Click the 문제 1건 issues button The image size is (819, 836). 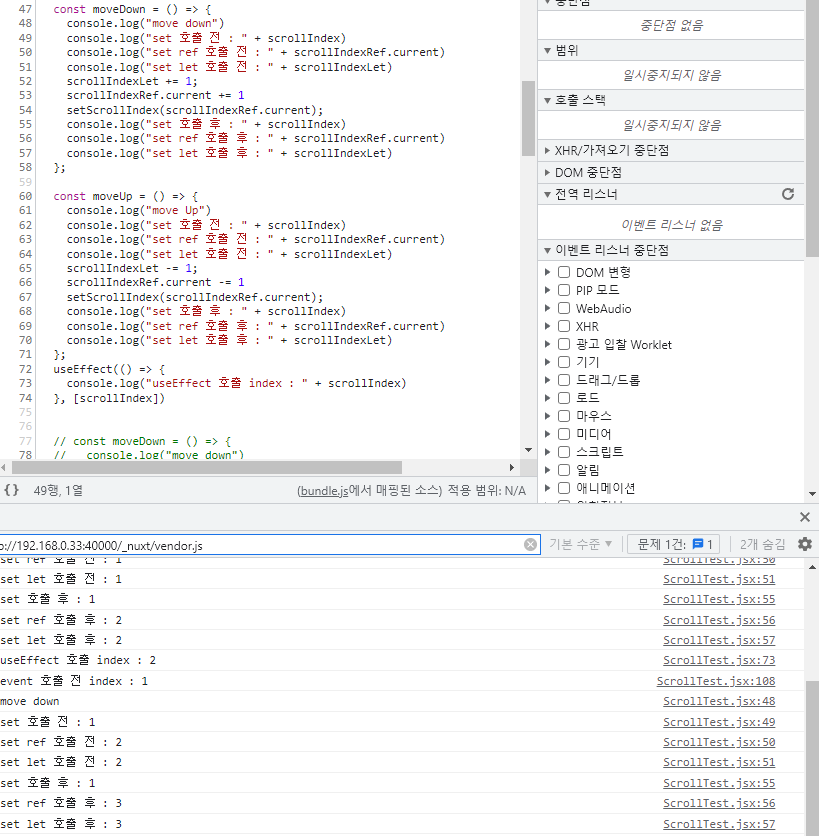point(674,544)
